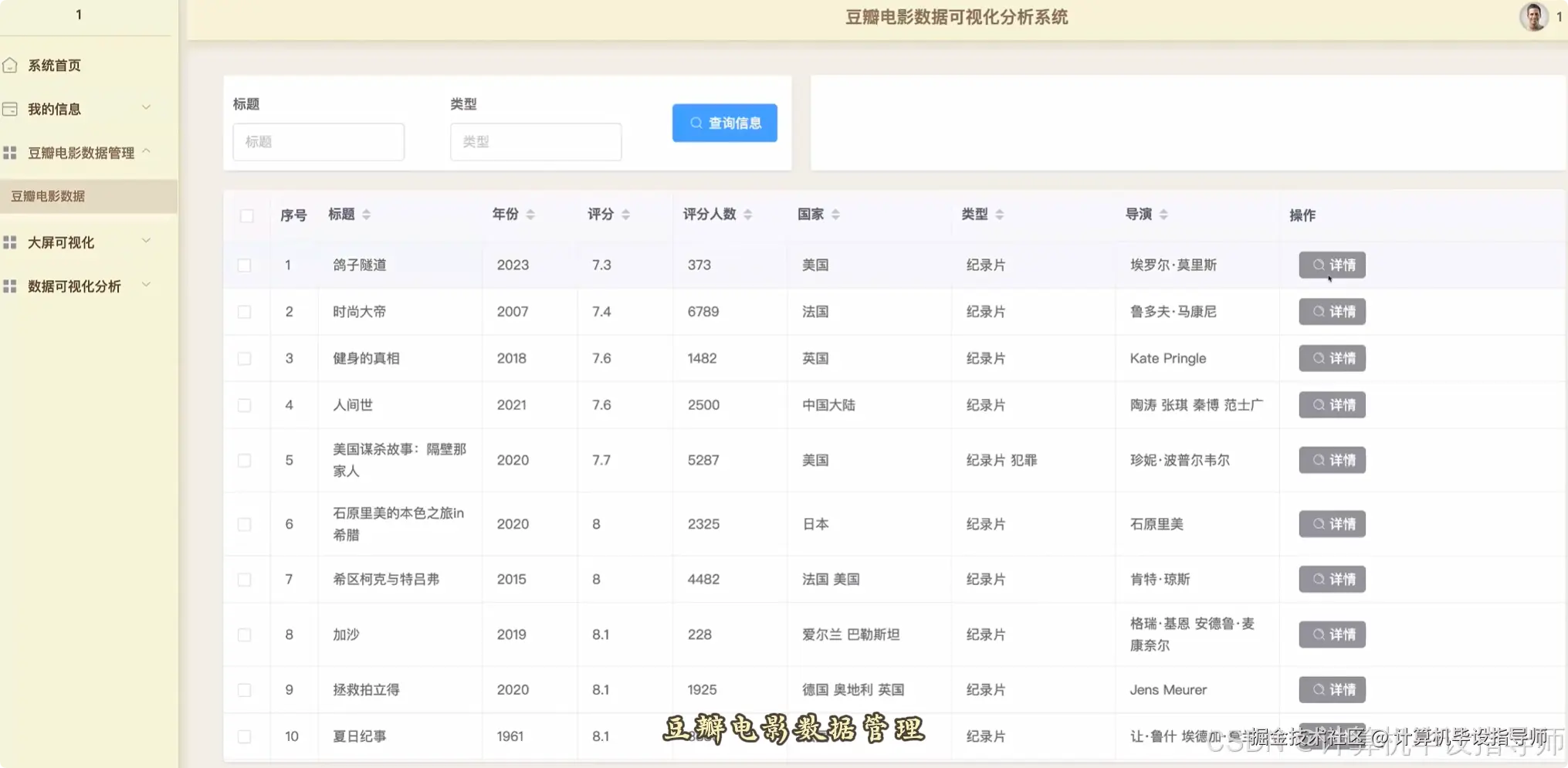Sort by 国家 column arrows

(835, 215)
